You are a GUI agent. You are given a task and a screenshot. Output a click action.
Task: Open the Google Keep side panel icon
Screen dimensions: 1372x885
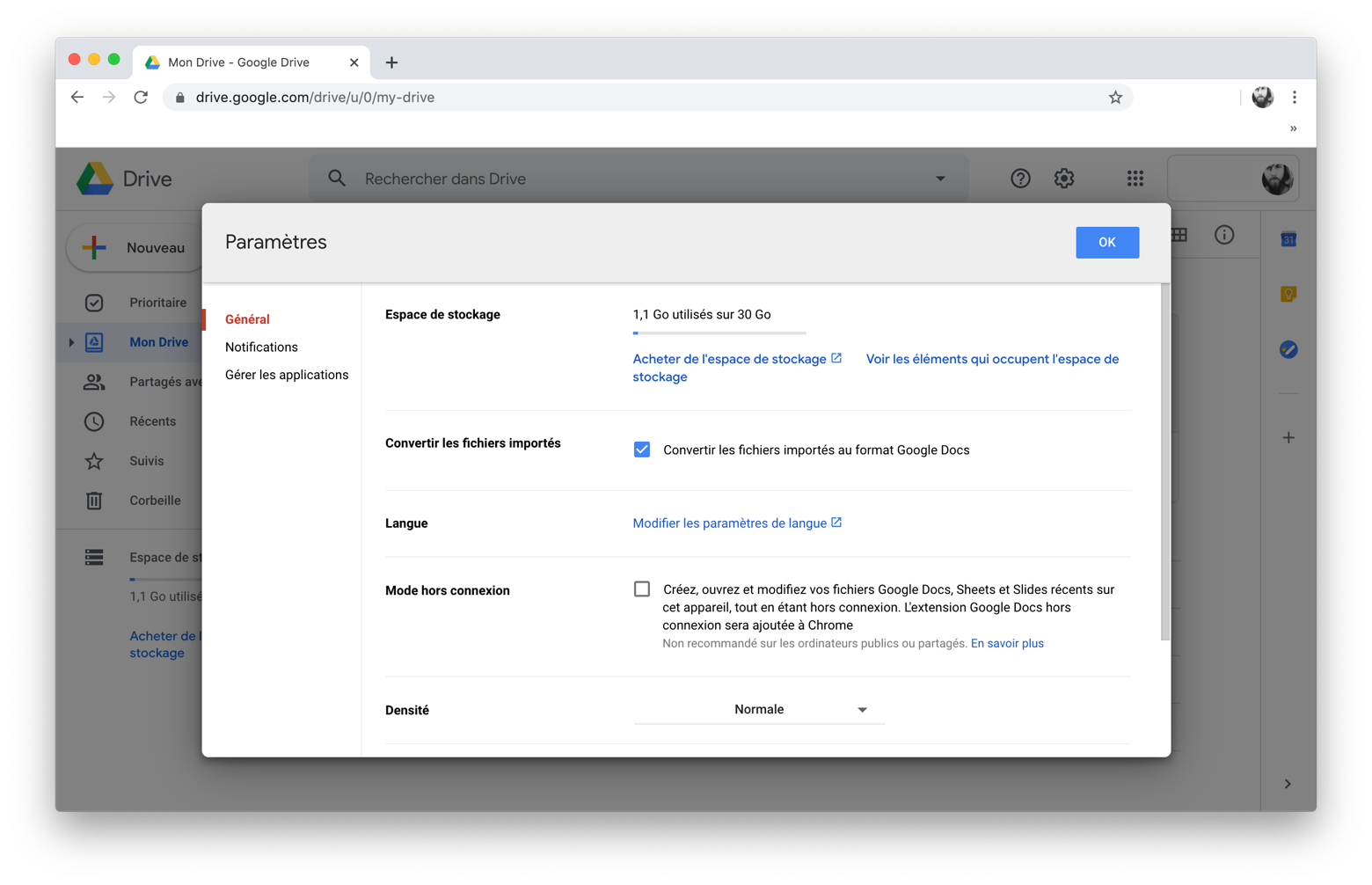[1288, 294]
